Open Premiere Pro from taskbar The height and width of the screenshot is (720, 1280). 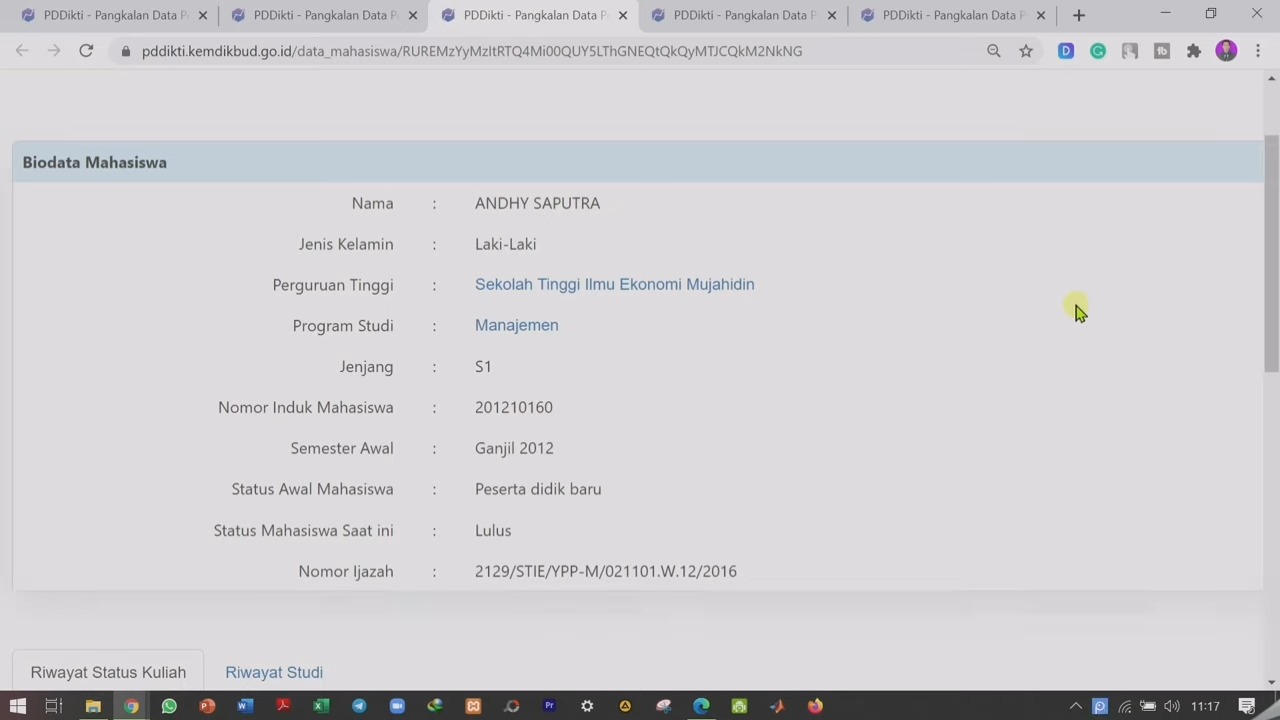point(549,706)
